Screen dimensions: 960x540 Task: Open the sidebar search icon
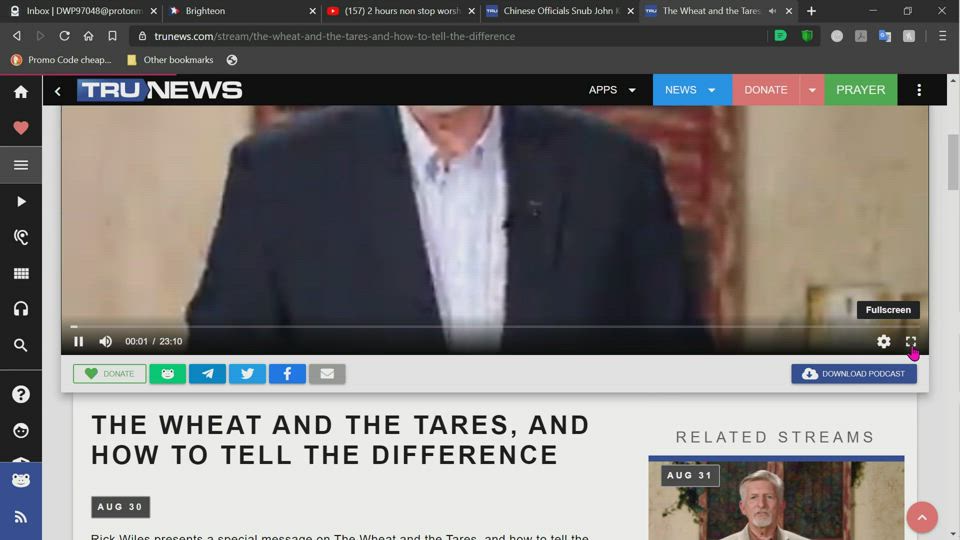21,346
